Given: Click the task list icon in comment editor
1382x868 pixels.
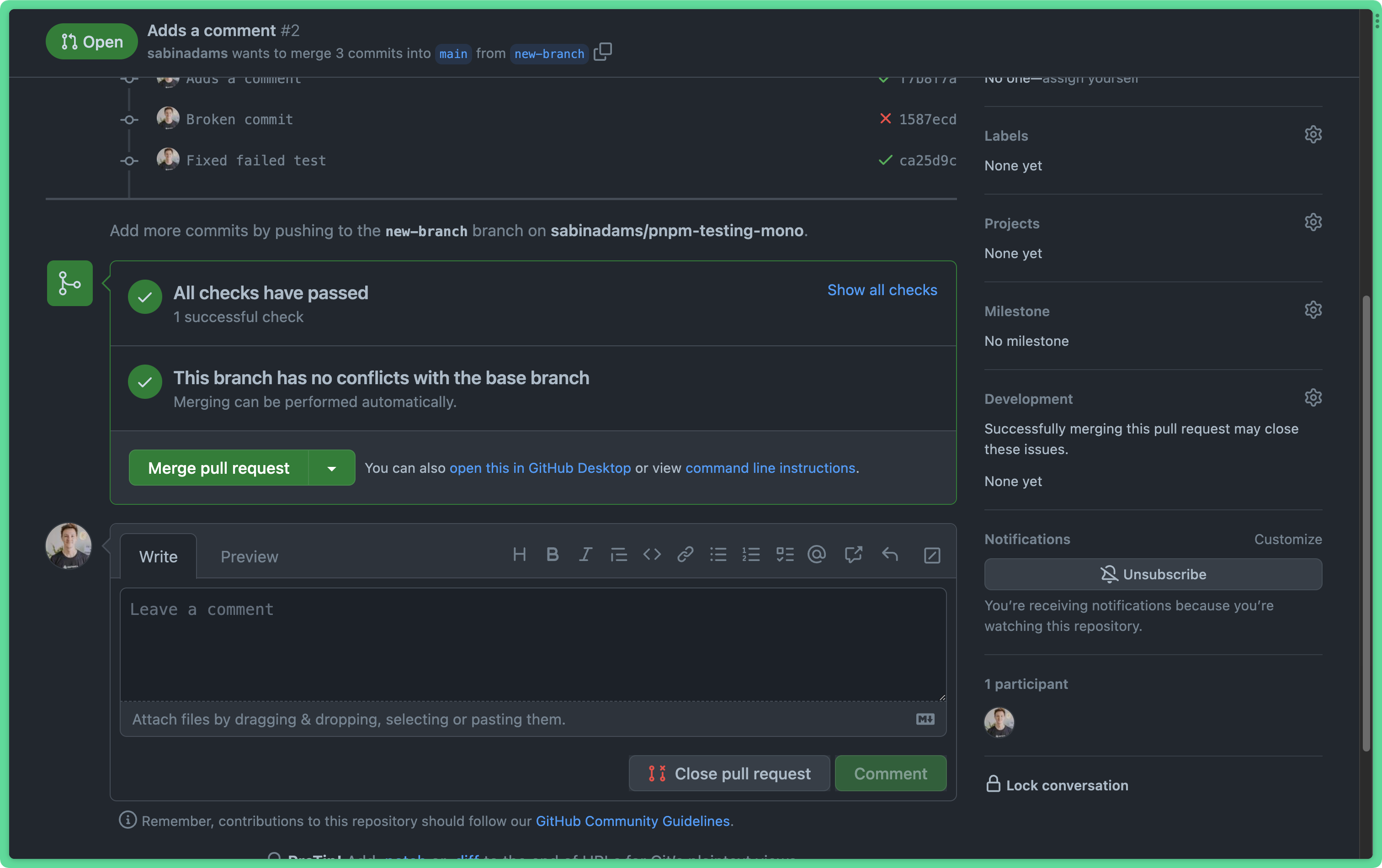Looking at the screenshot, I should click(785, 555).
